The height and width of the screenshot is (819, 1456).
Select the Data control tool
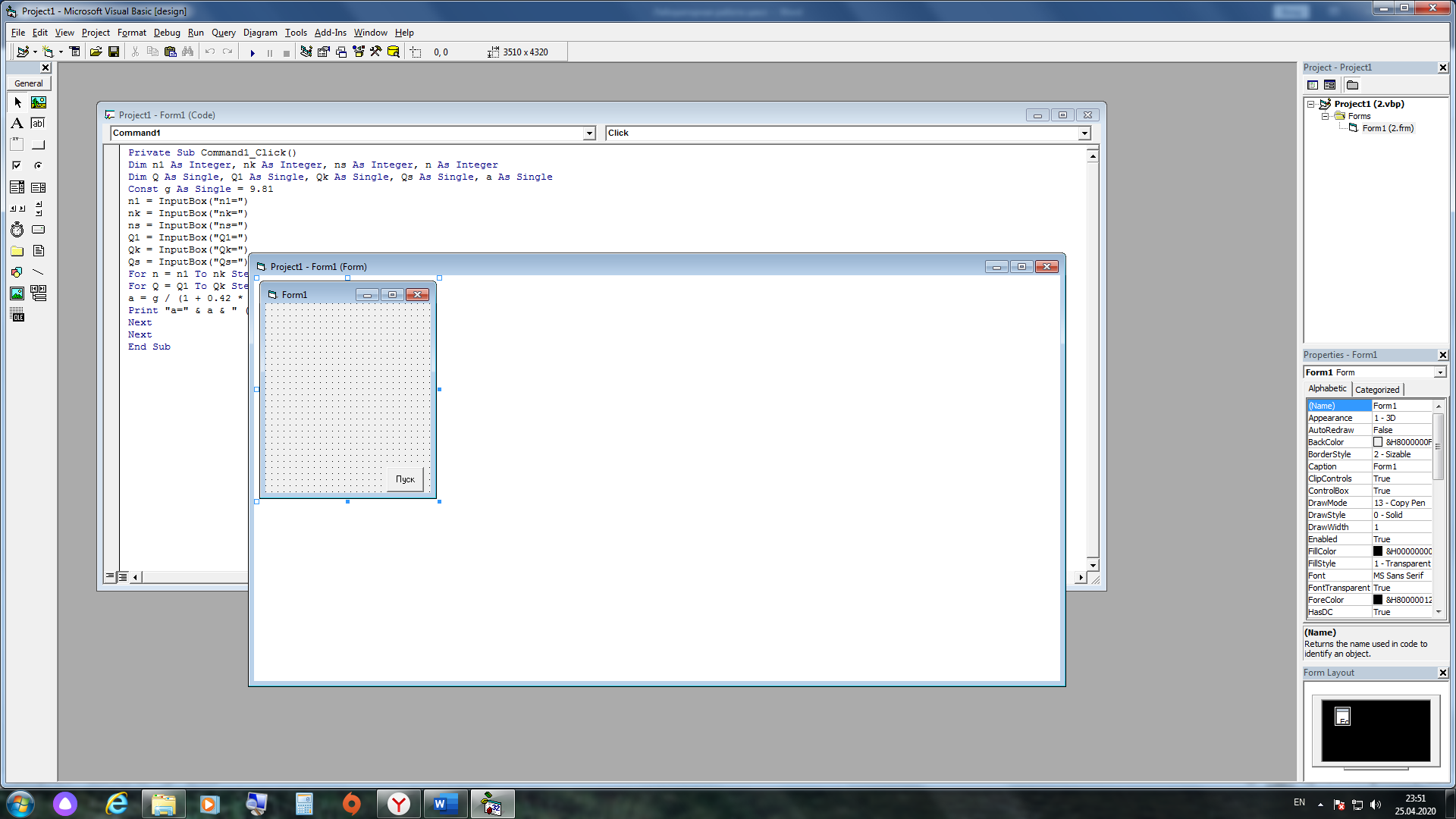pos(39,293)
